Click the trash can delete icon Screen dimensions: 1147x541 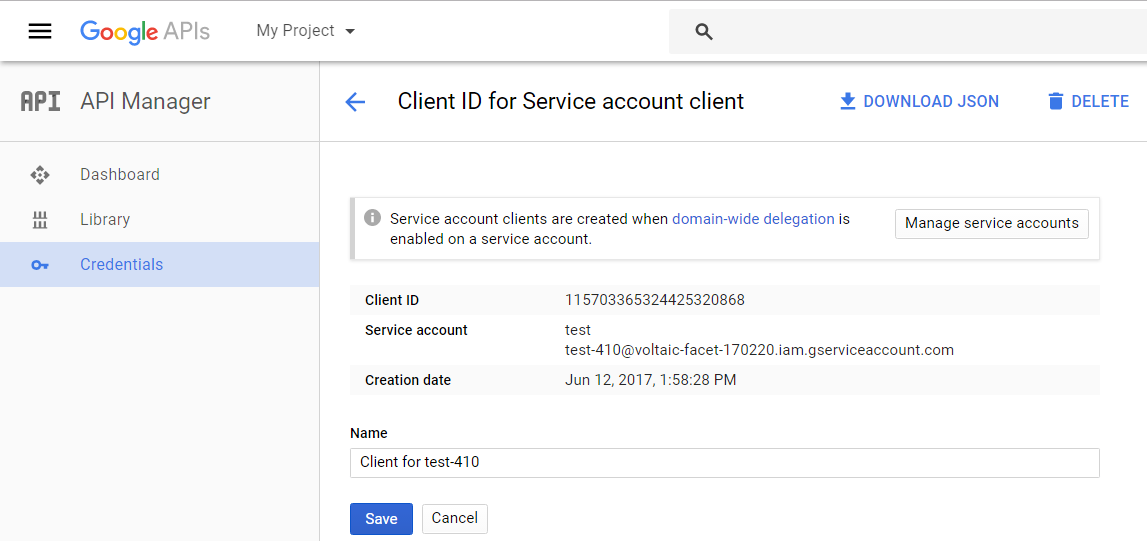tap(1056, 101)
